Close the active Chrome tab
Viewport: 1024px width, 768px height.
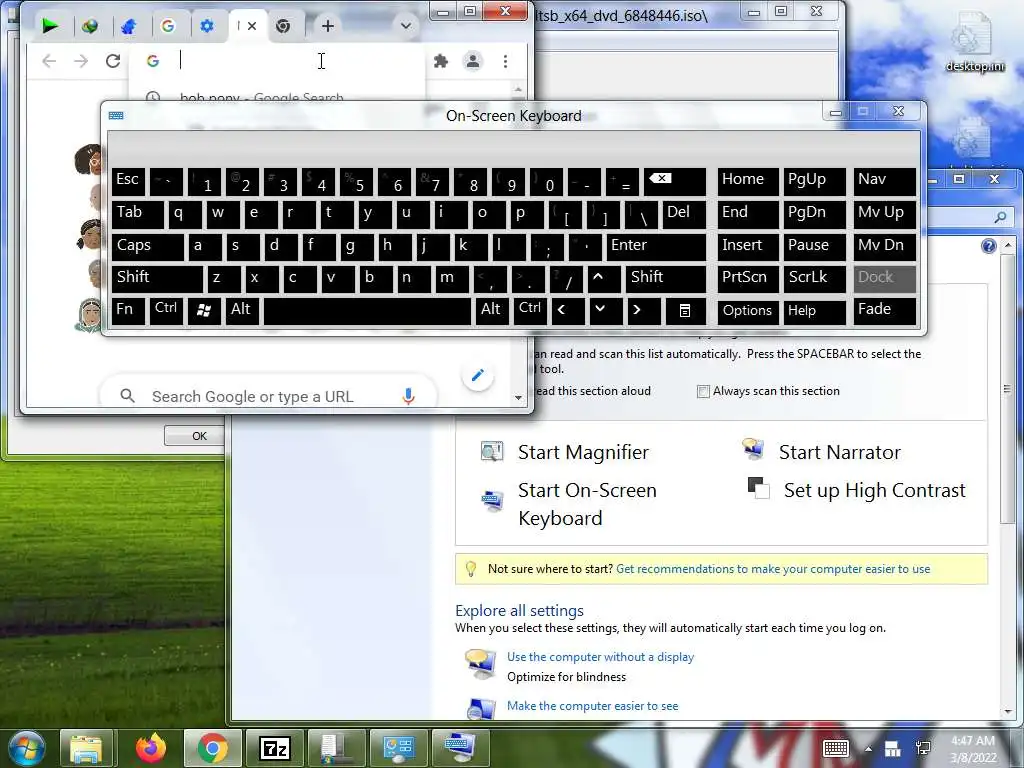point(252,26)
